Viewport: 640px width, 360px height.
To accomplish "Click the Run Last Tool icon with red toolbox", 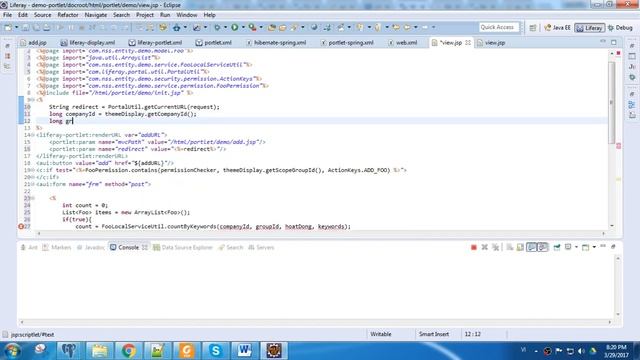I will (253, 27).
